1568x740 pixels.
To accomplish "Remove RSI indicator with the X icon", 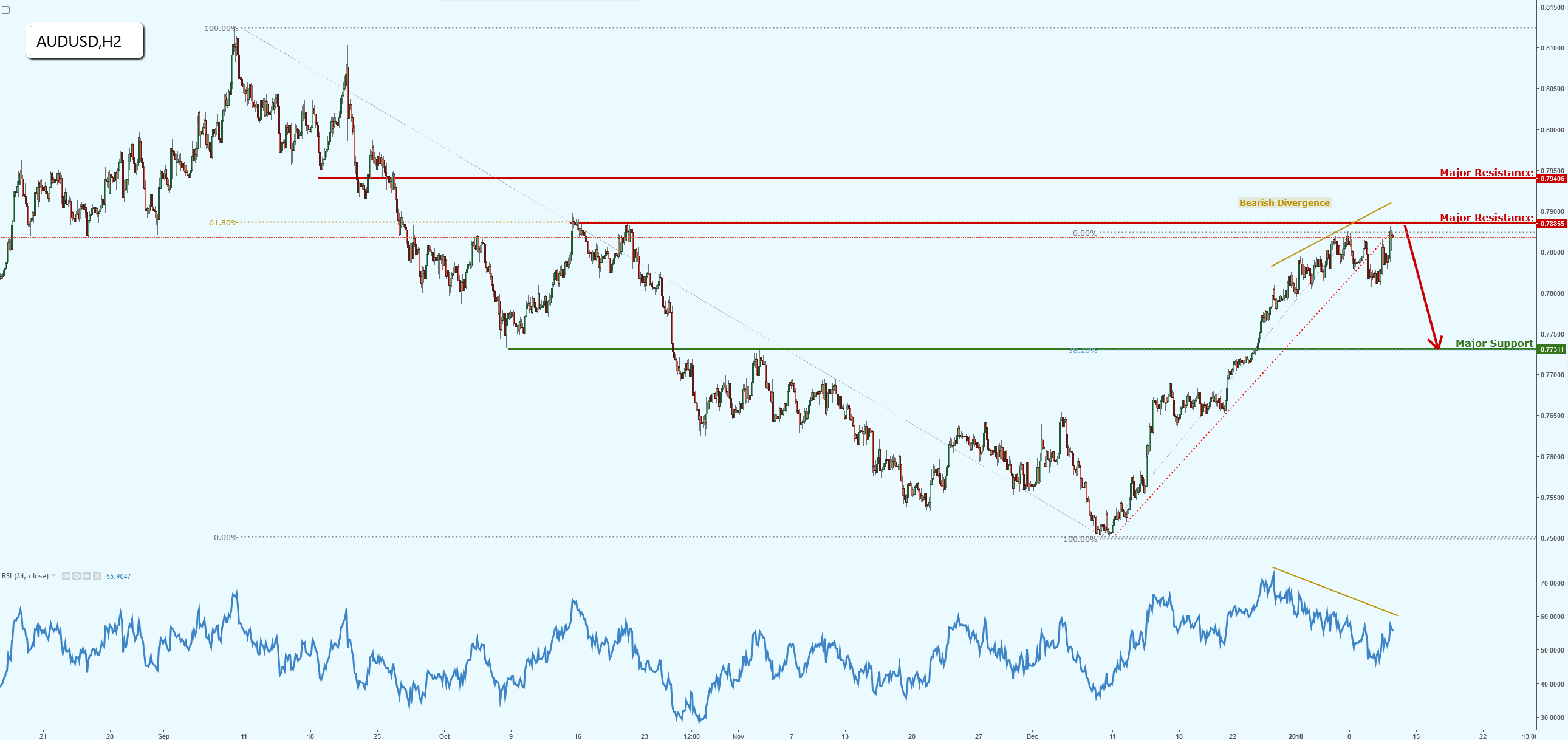I will point(97,577).
